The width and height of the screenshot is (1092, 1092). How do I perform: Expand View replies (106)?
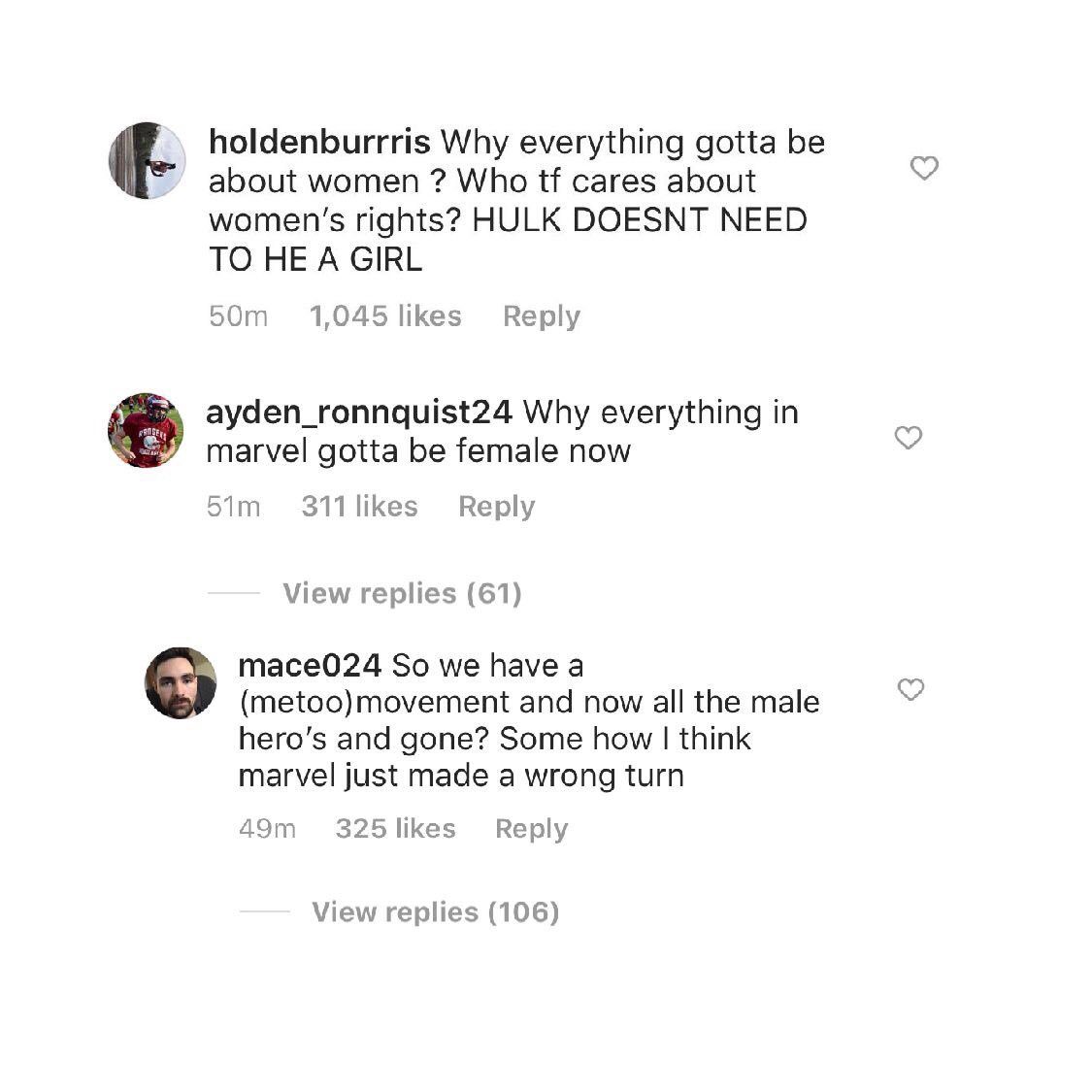point(435,911)
